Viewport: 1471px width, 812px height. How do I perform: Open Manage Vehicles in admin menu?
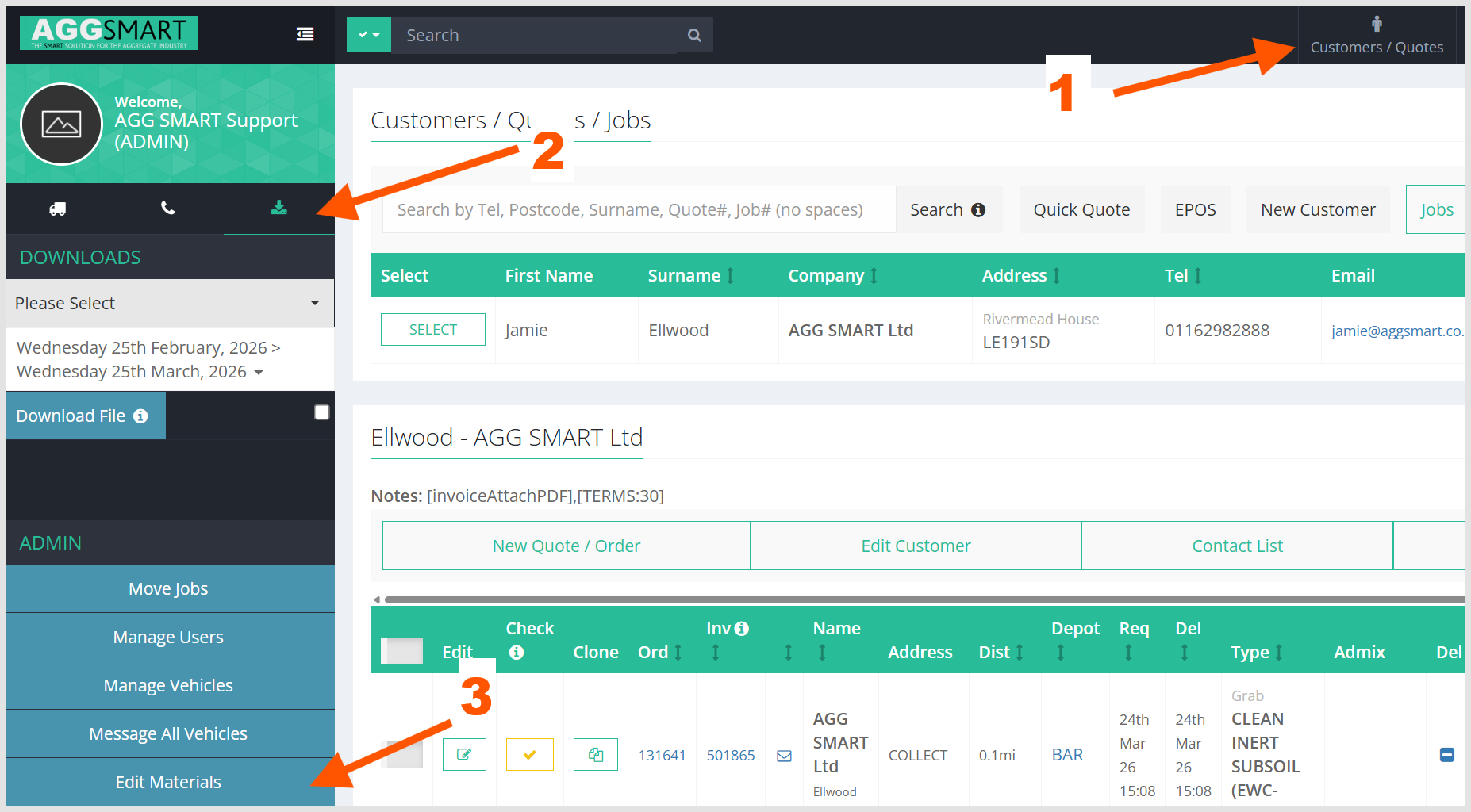pyautogui.click(x=171, y=685)
